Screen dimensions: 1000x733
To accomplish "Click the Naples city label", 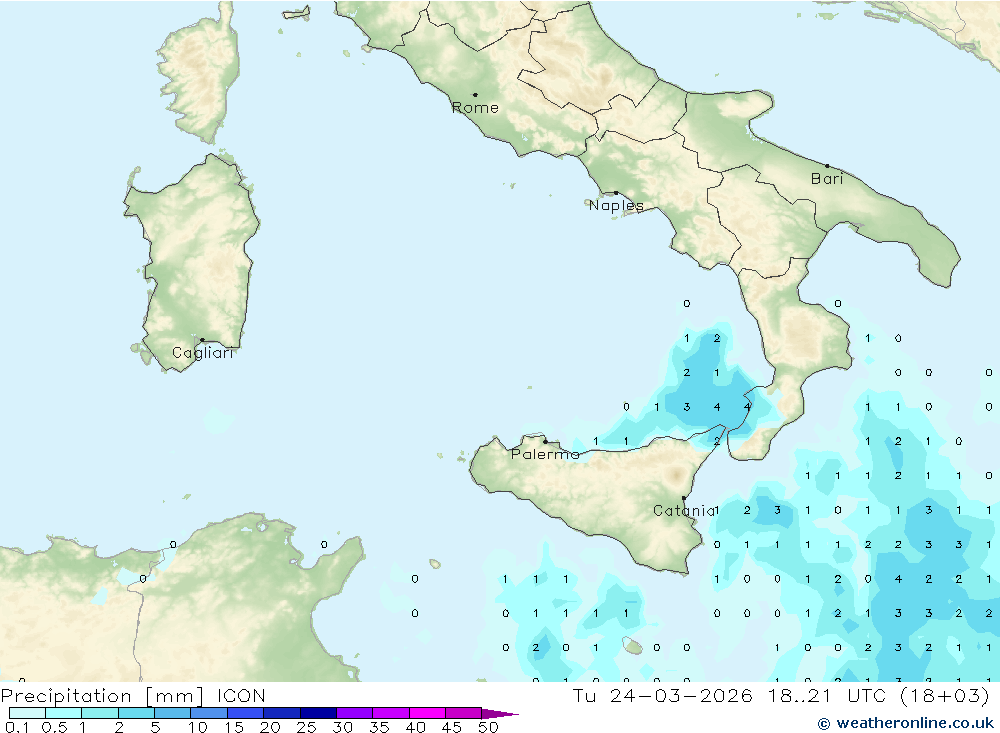I will pos(616,205).
